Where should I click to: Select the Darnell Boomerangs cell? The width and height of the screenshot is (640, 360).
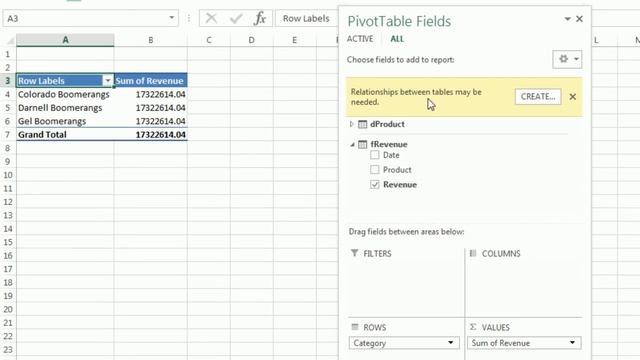point(65,108)
